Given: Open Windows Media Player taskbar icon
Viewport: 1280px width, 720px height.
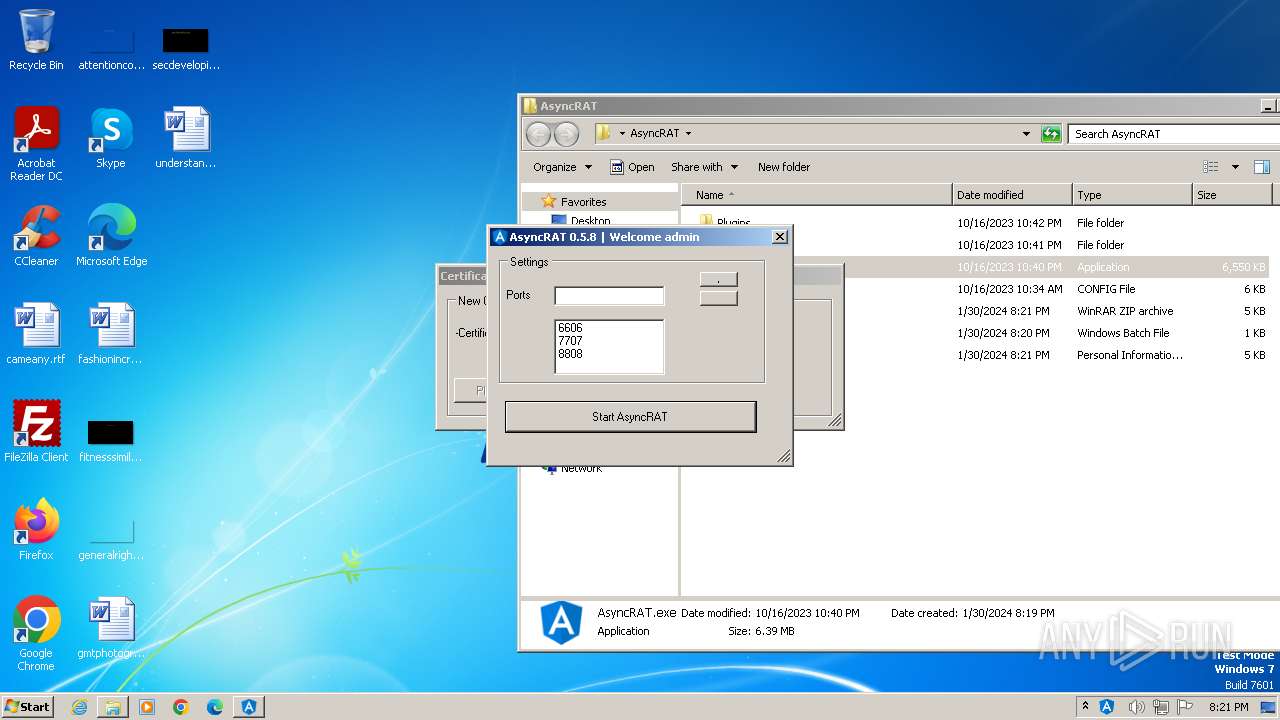Looking at the screenshot, I should 147,707.
